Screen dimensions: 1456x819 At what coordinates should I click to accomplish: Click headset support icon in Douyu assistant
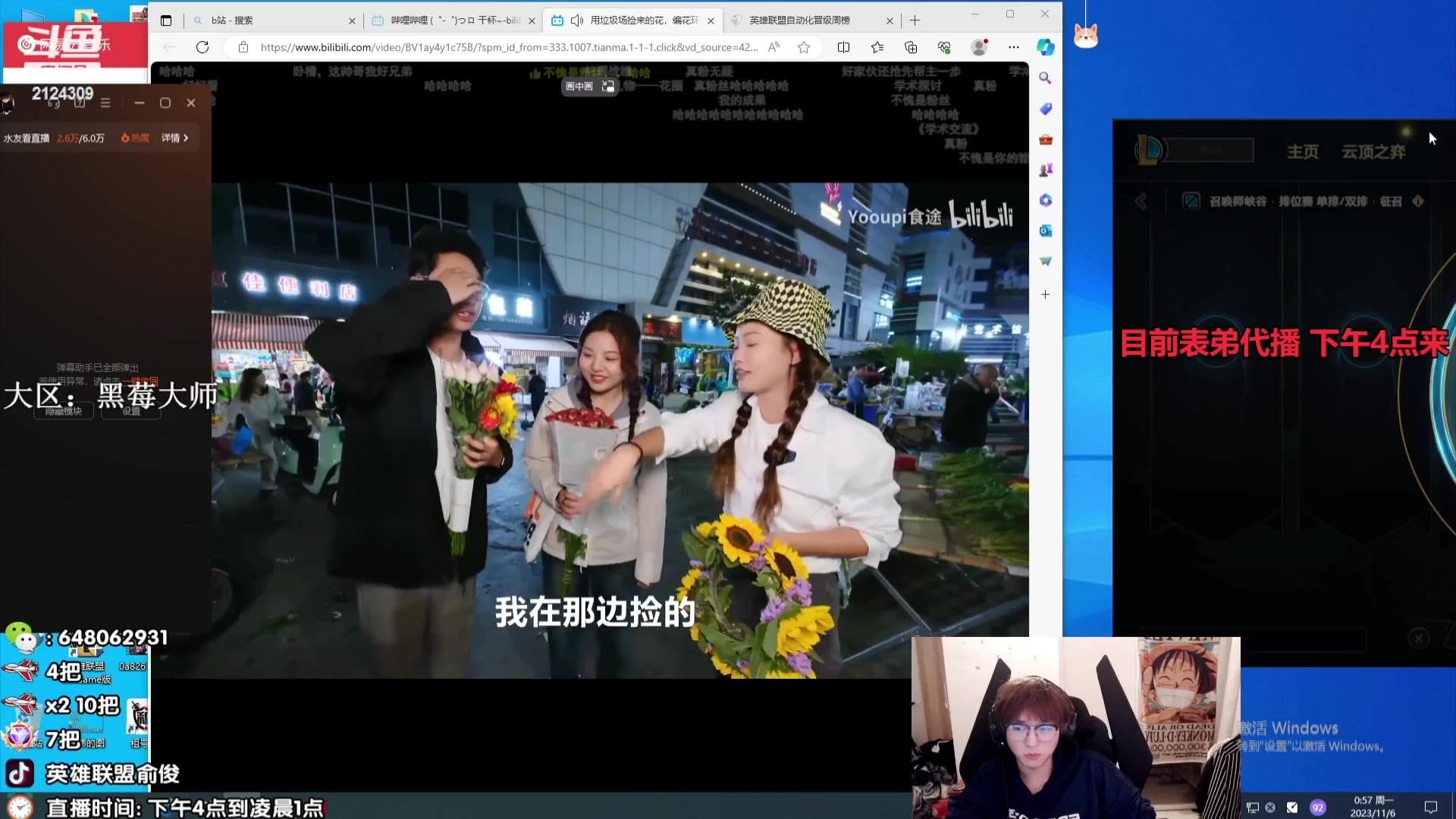(x=54, y=103)
